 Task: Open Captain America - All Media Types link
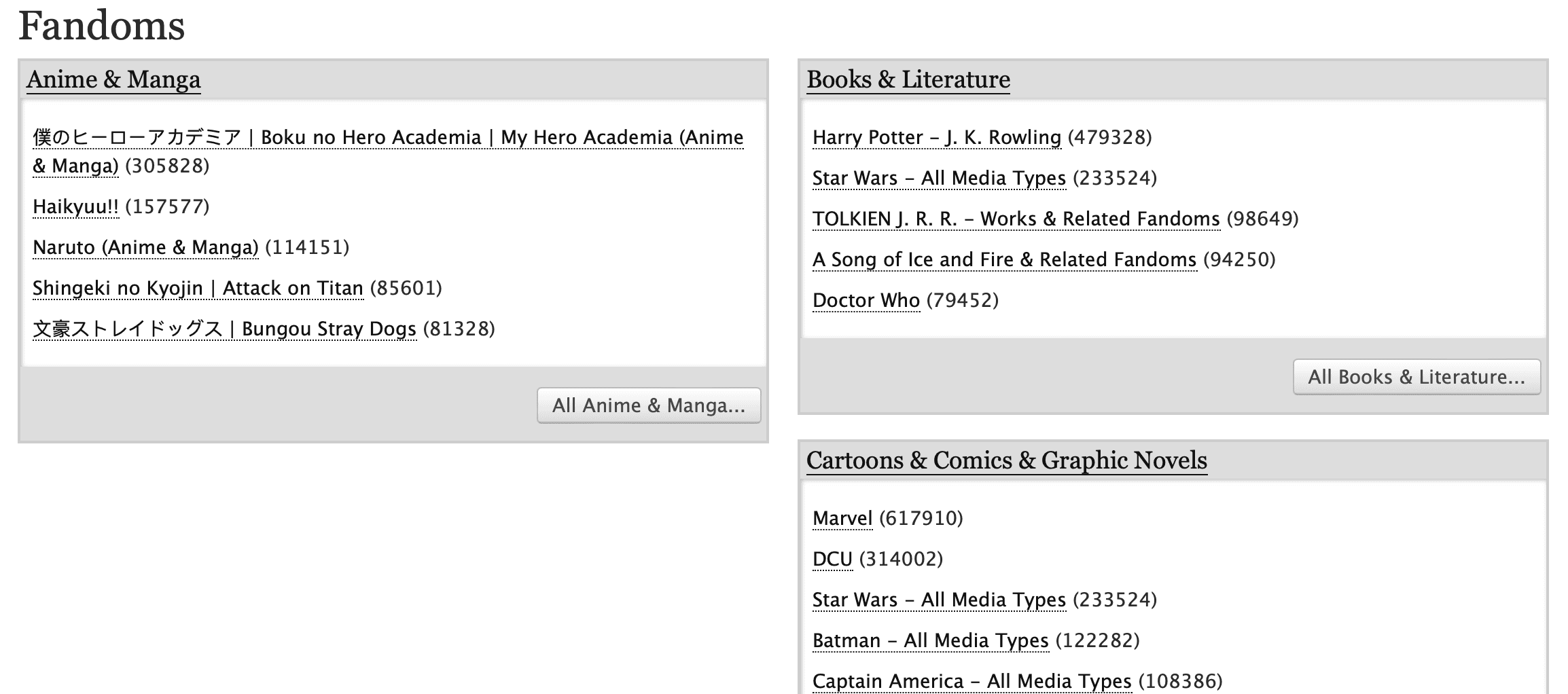972,681
